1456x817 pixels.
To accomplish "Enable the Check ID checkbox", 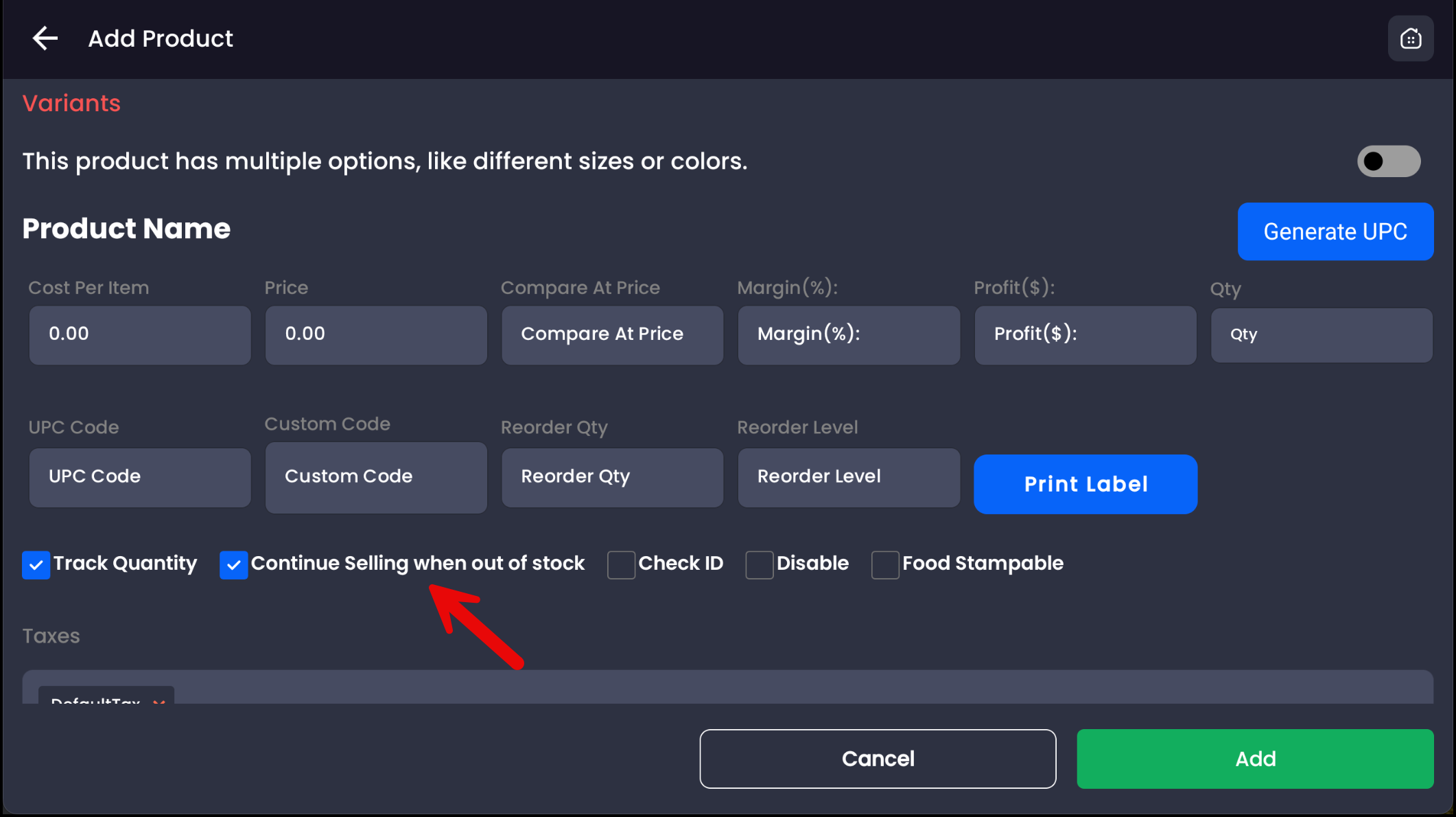I will (x=621, y=565).
